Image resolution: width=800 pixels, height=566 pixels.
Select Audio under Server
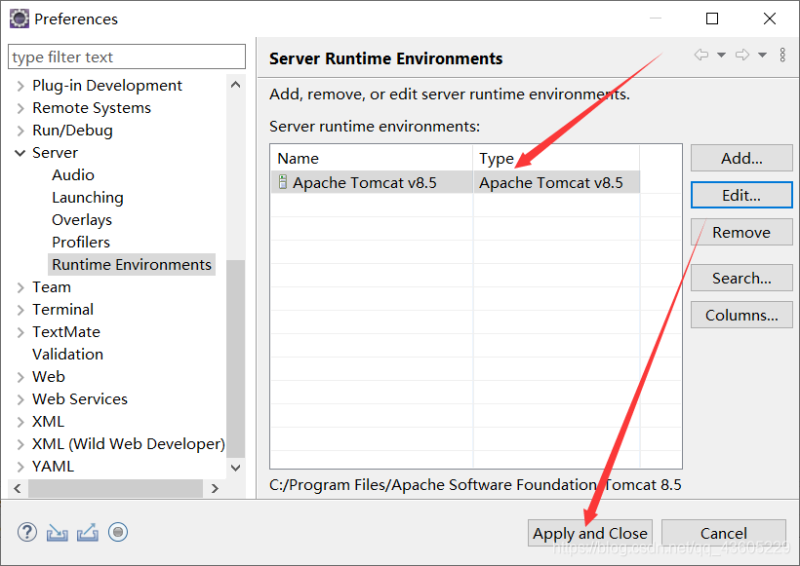(73, 175)
